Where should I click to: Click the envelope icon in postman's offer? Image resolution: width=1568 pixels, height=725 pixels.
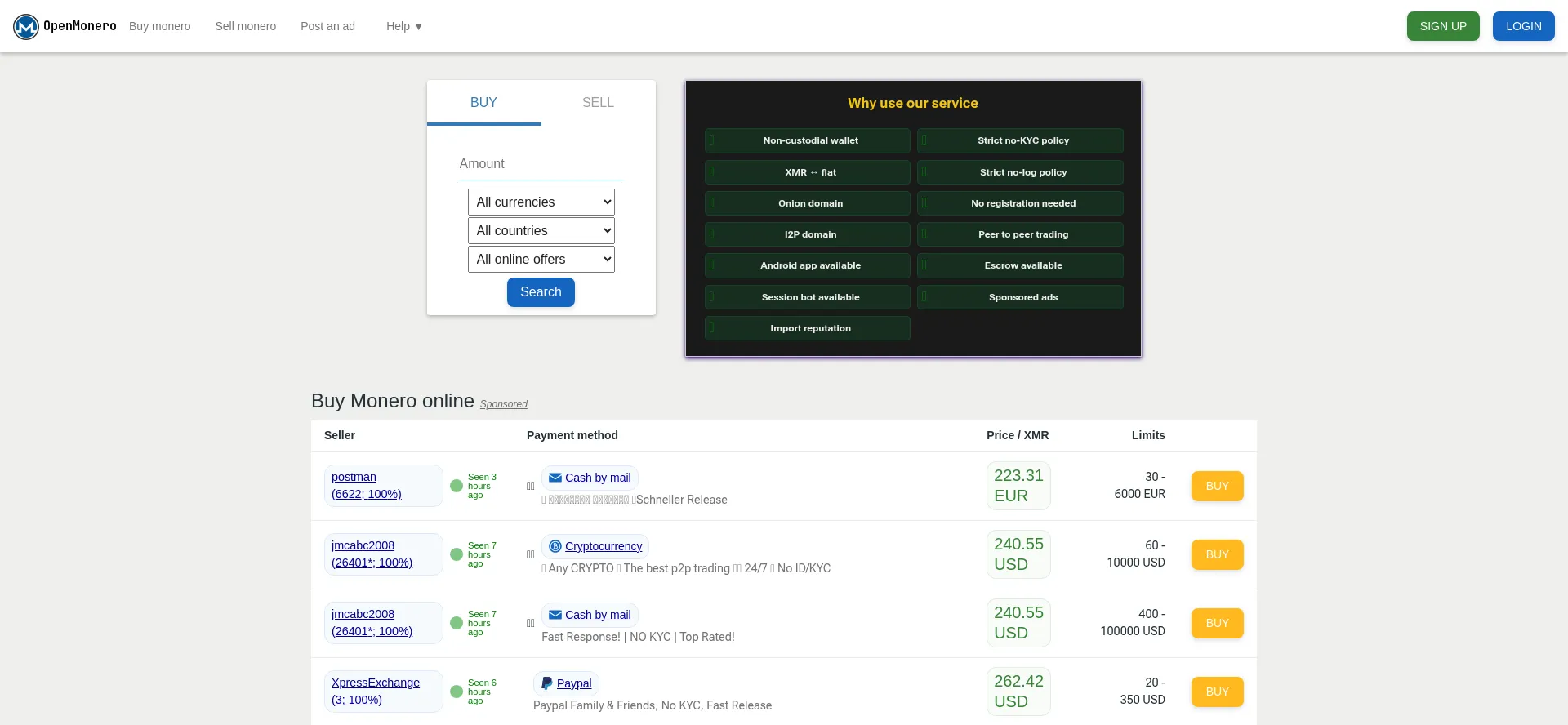point(555,478)
